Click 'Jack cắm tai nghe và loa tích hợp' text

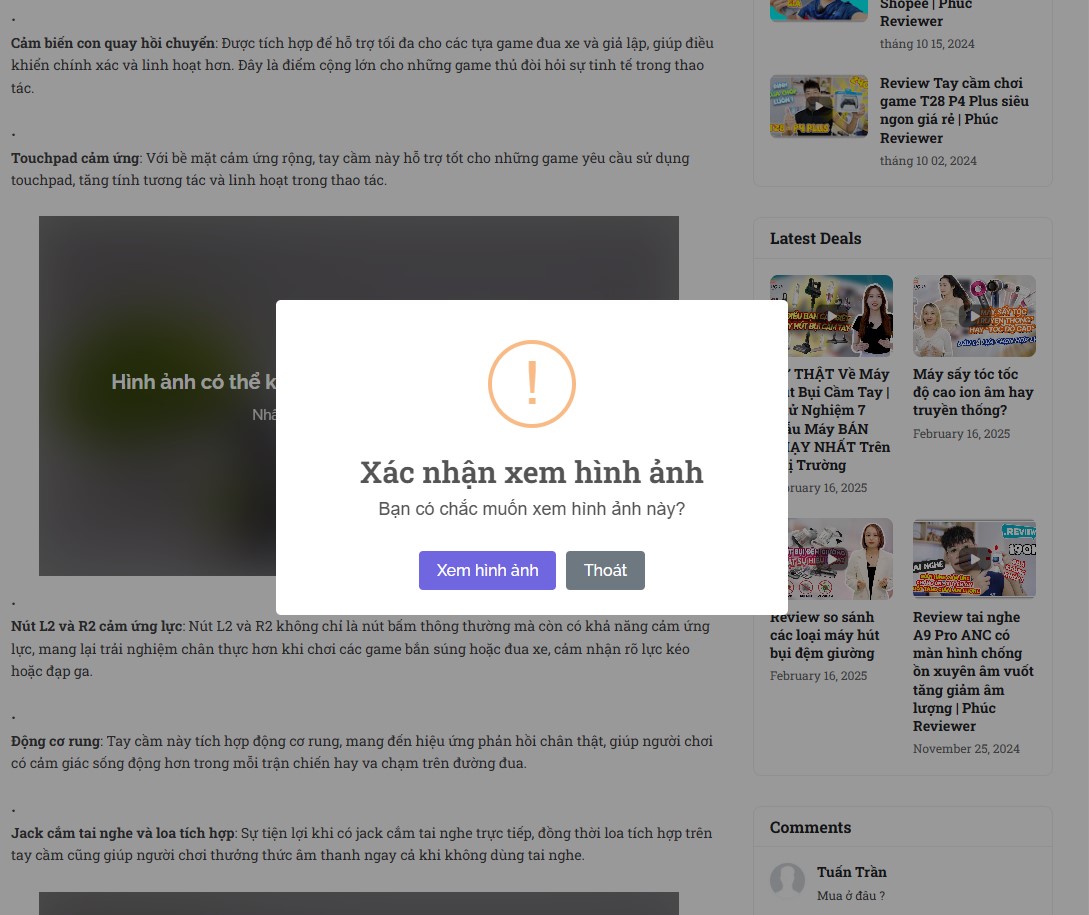(x=123, y=833)
